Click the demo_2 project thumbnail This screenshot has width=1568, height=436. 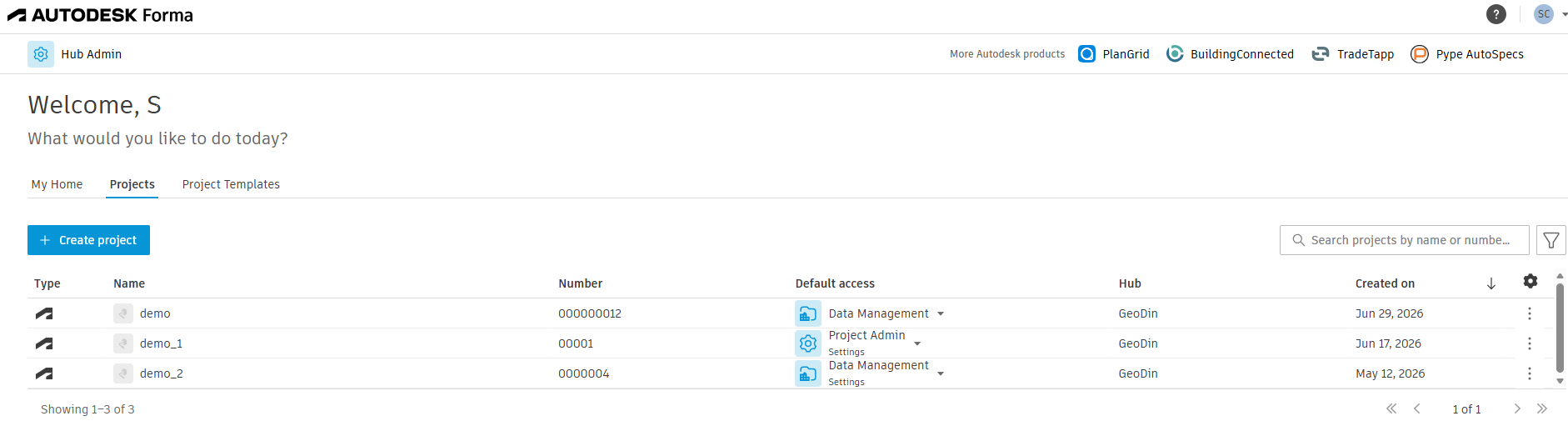(123, 373)
